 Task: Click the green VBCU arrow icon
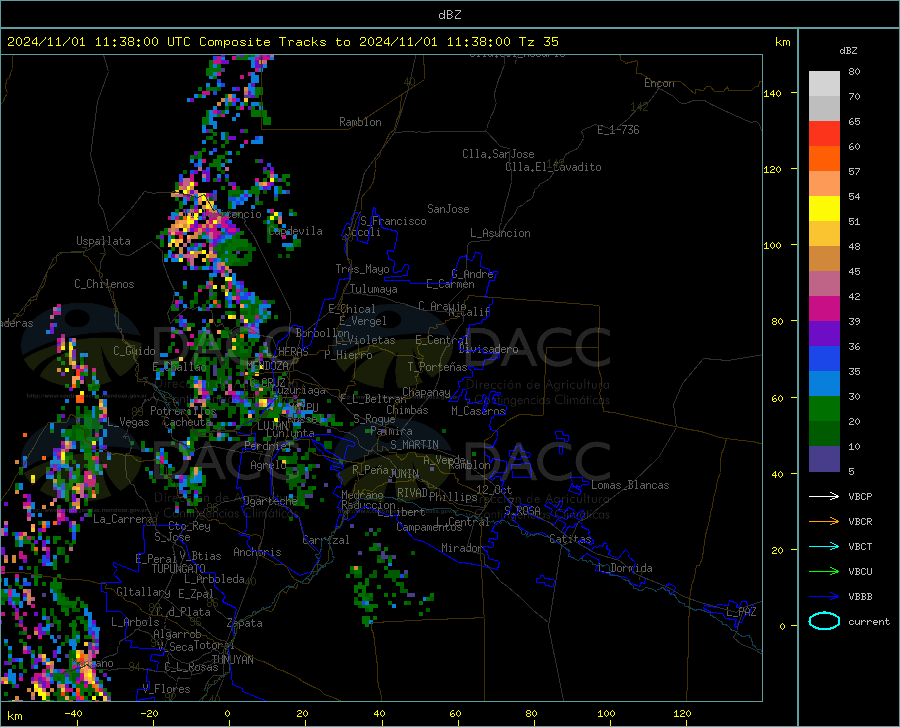pos(824,572)
